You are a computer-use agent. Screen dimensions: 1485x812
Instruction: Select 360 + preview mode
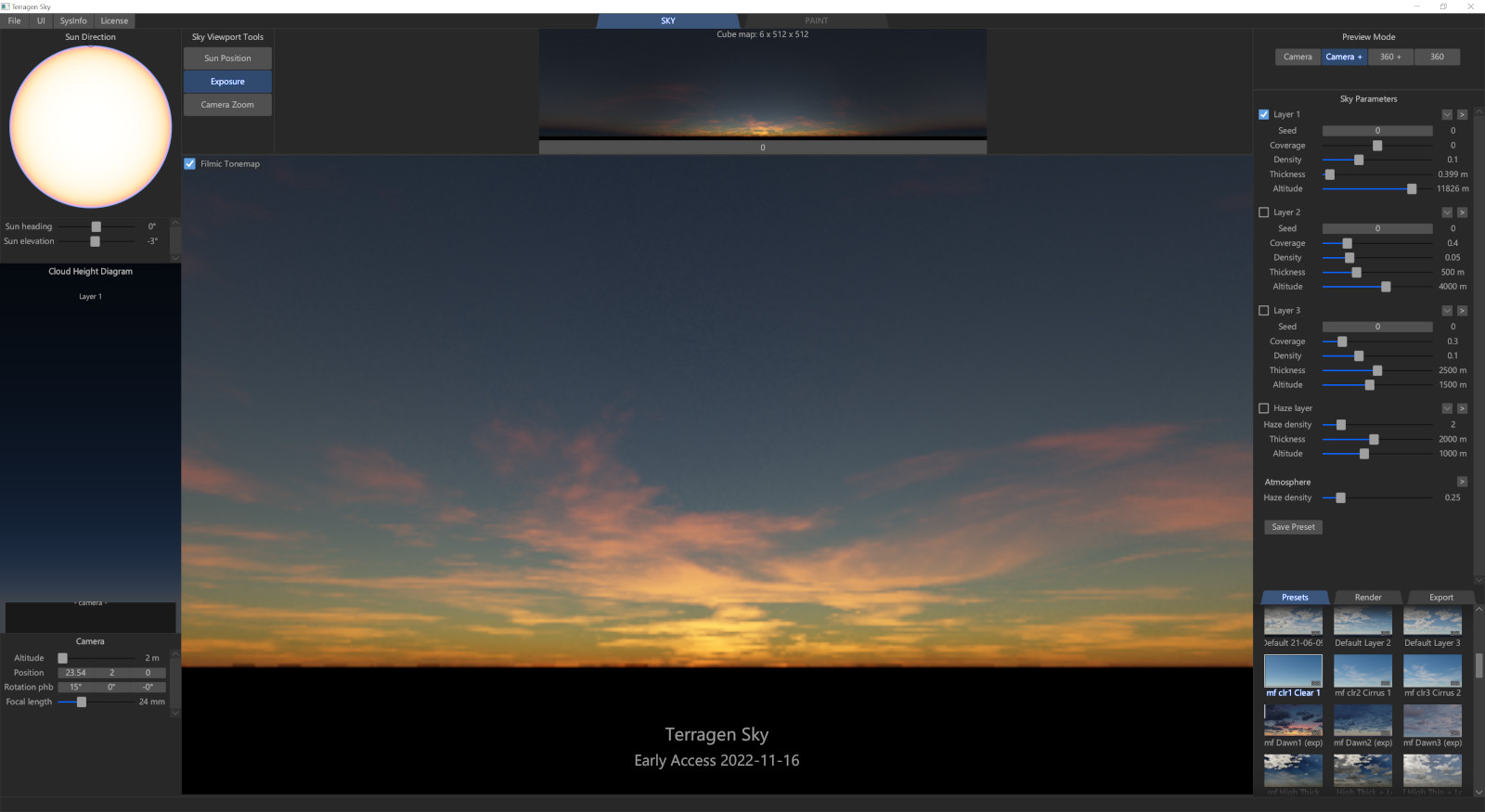coord(1390,57)
